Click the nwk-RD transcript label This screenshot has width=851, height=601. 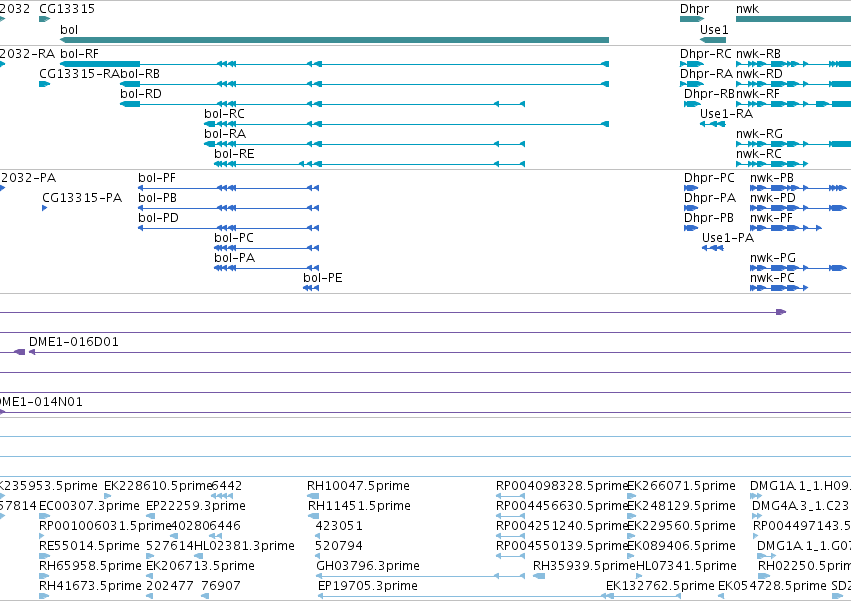[759, 74]
